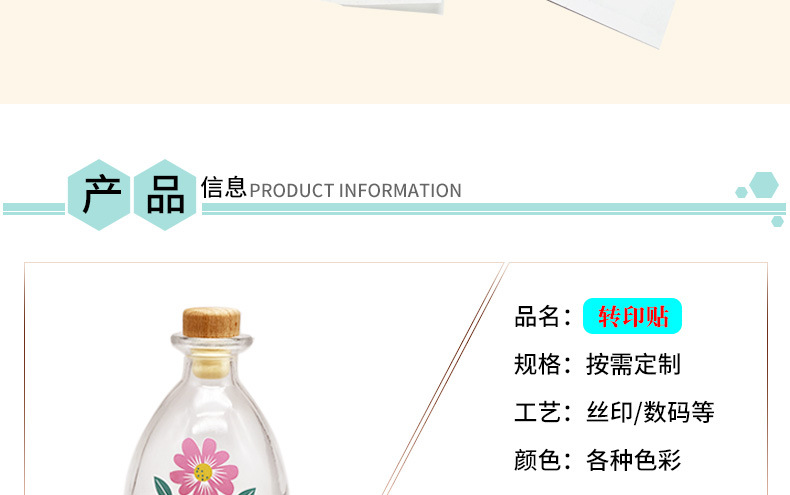Click the tiny hexagon below the header line
This screenshot has height=495, width=790.
[777, 221]
